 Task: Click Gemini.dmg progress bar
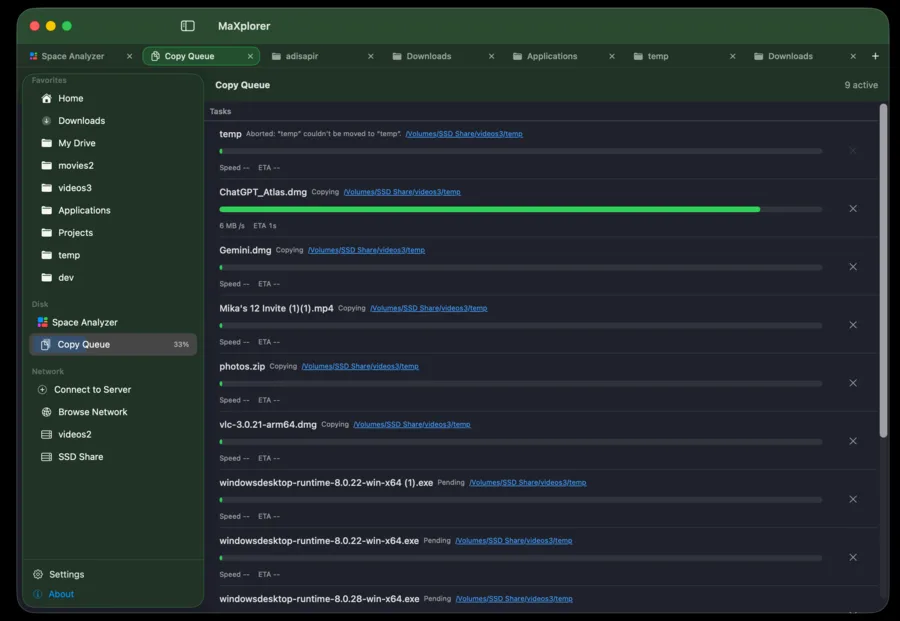coord(521,267)
